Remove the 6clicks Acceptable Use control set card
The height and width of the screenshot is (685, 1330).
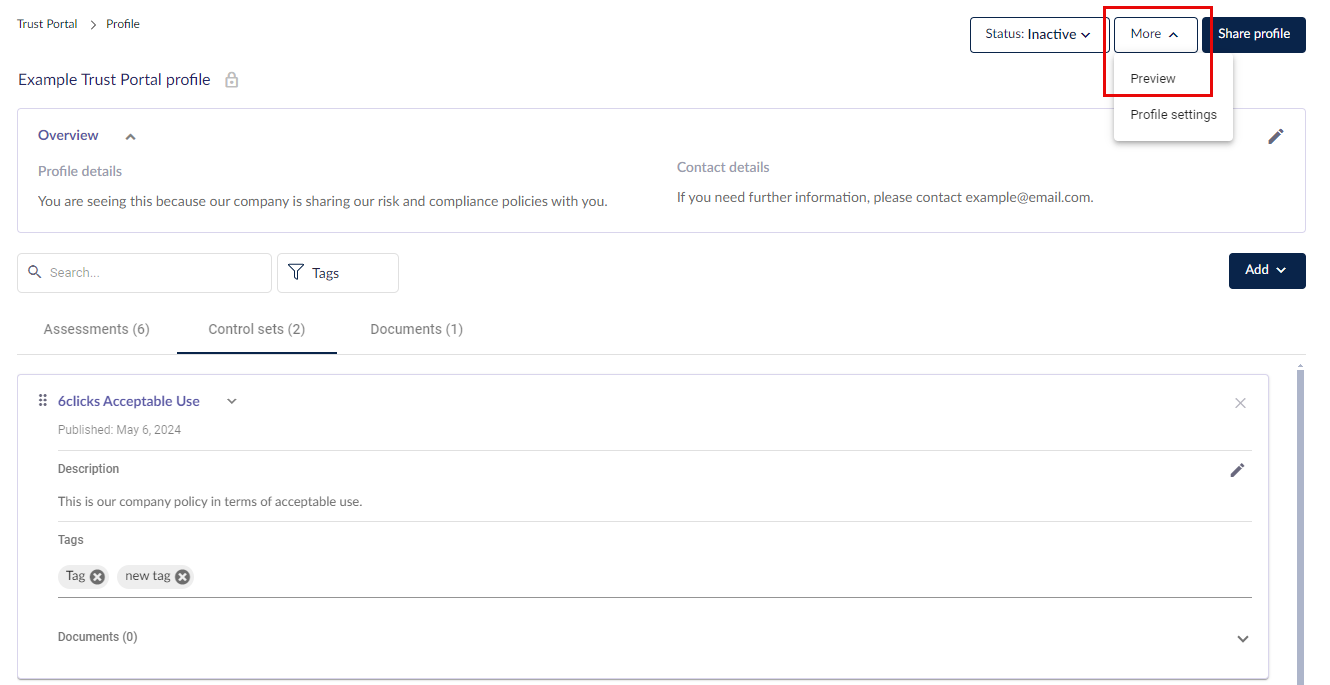1240,403
